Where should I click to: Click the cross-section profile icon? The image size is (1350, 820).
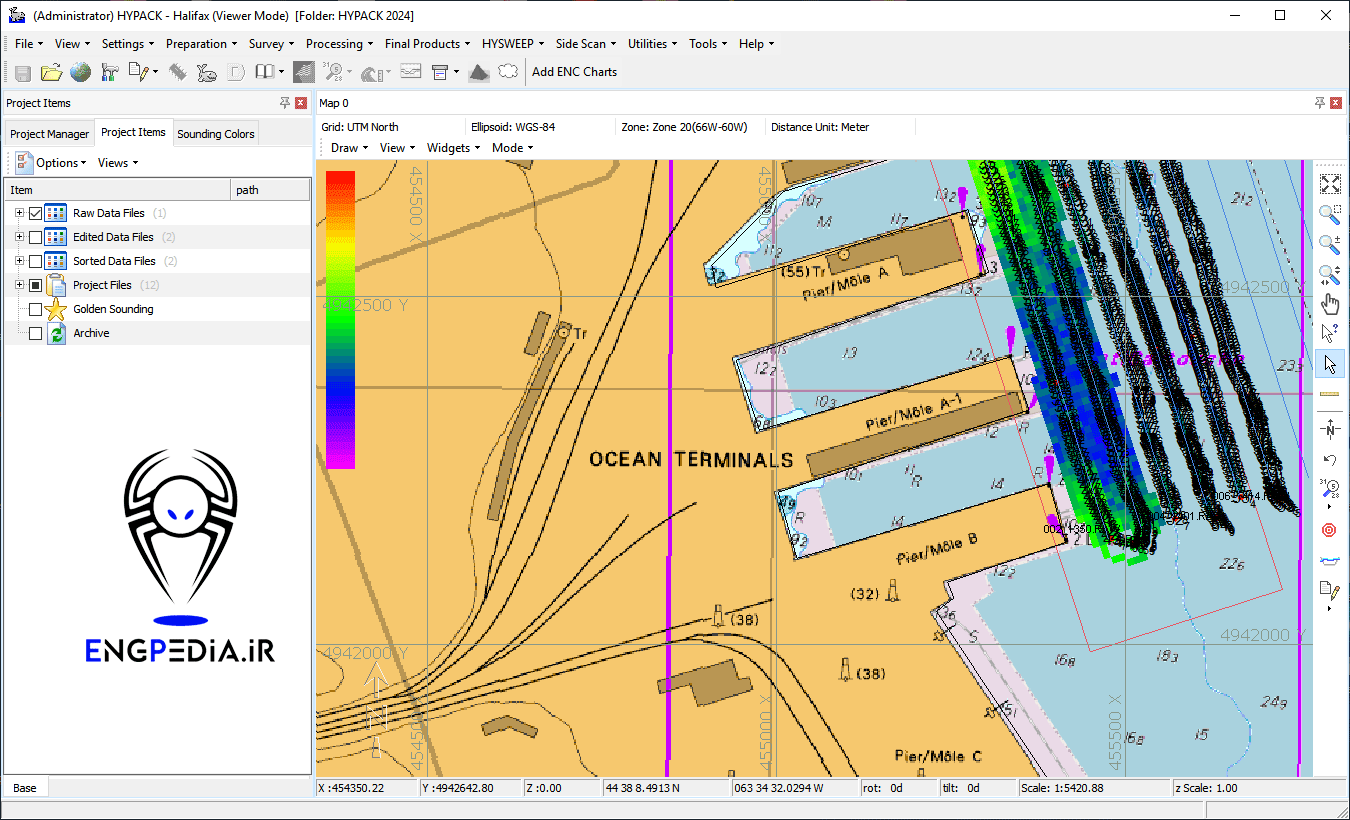tap(411, 72)
